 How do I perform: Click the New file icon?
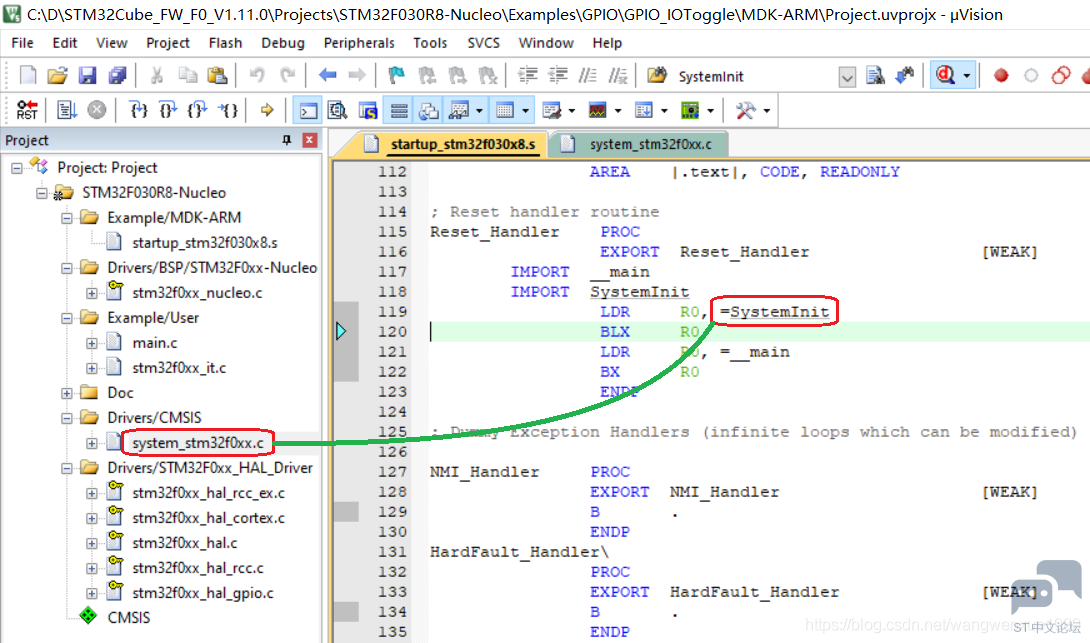(28, 75)
